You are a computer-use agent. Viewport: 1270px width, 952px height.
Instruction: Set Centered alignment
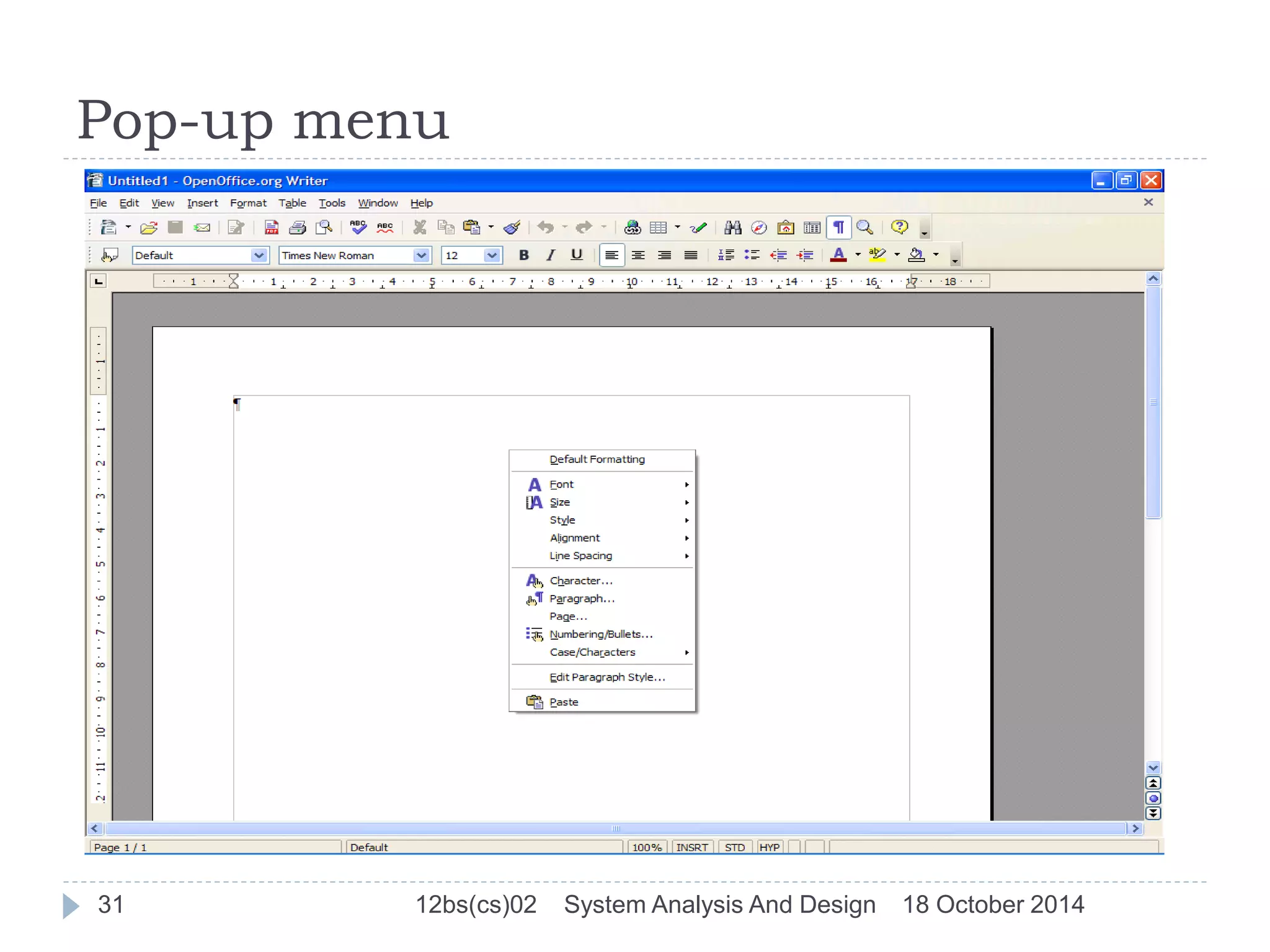point(638,255)
